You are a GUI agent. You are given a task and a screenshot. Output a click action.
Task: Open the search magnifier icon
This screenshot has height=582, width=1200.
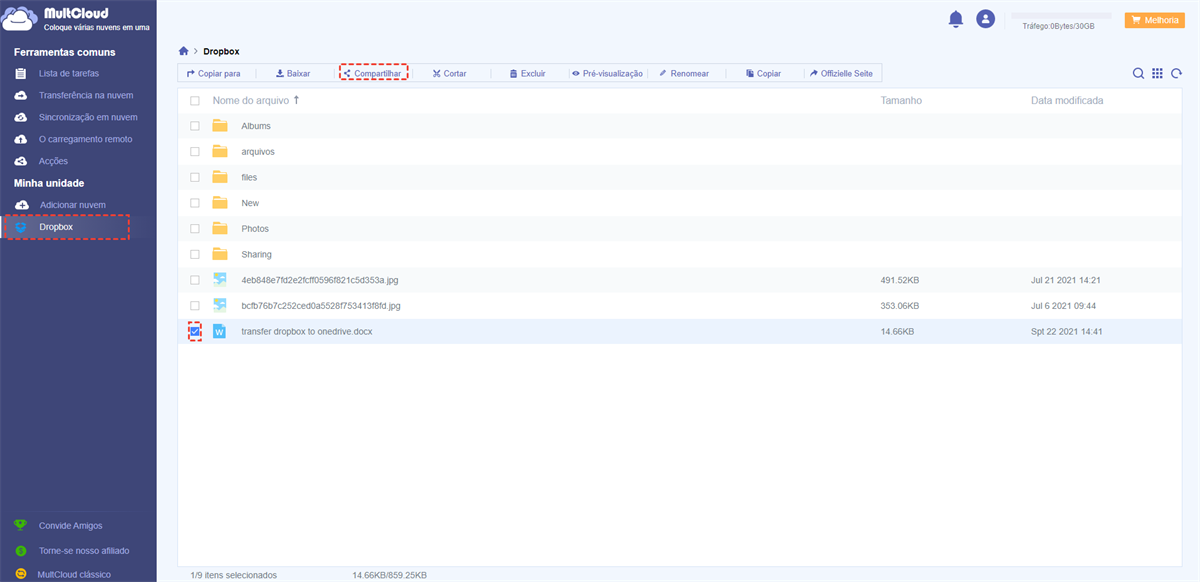[1138, 73]
